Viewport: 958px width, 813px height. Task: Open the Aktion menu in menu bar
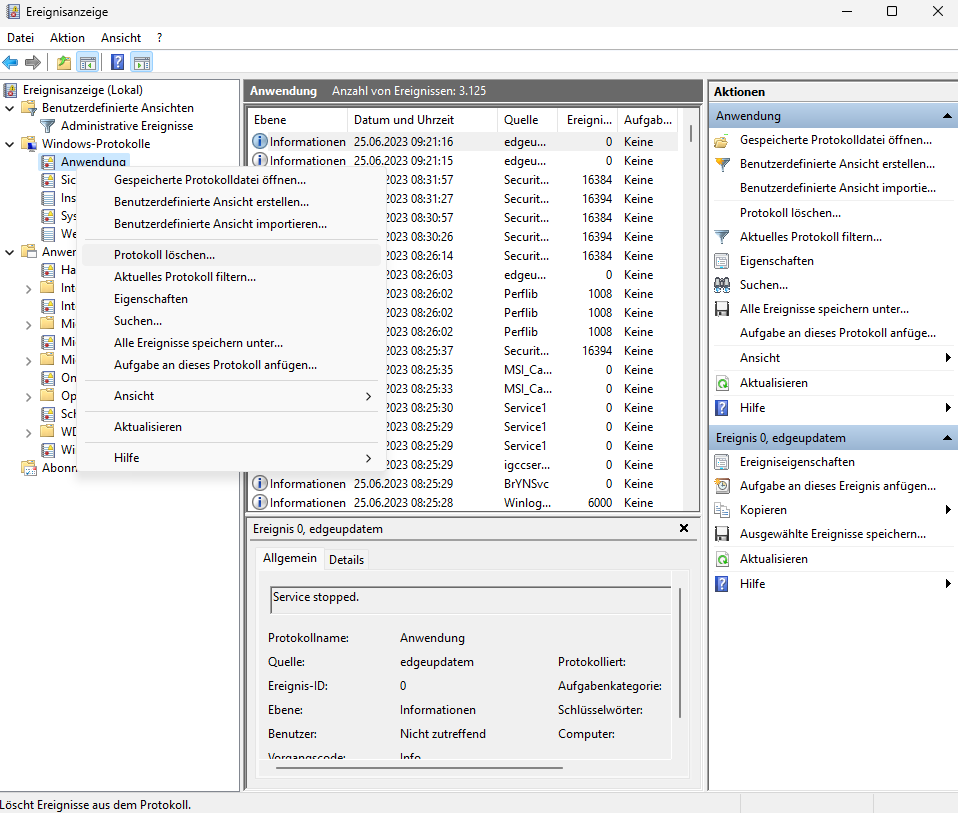(x=68, y=38)
